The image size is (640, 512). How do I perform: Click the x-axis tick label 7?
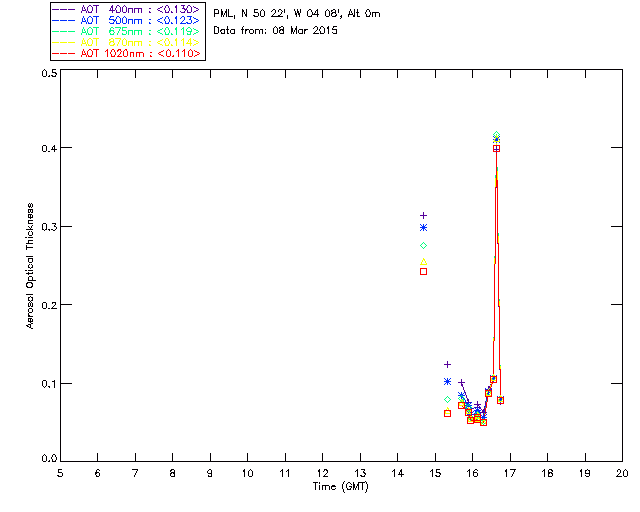(135, 473)
